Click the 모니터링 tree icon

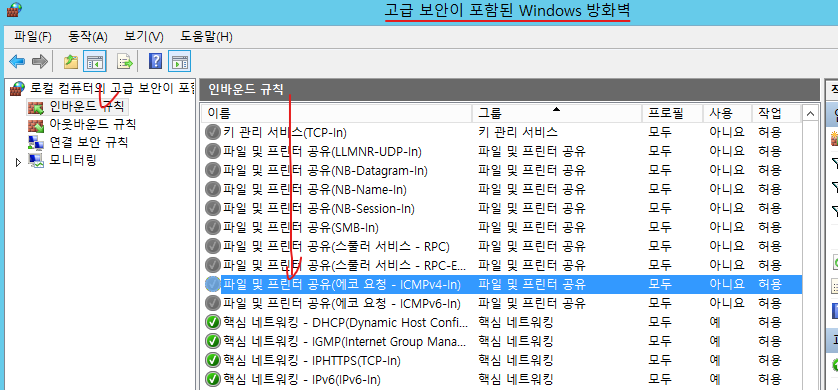pos(36,160)
